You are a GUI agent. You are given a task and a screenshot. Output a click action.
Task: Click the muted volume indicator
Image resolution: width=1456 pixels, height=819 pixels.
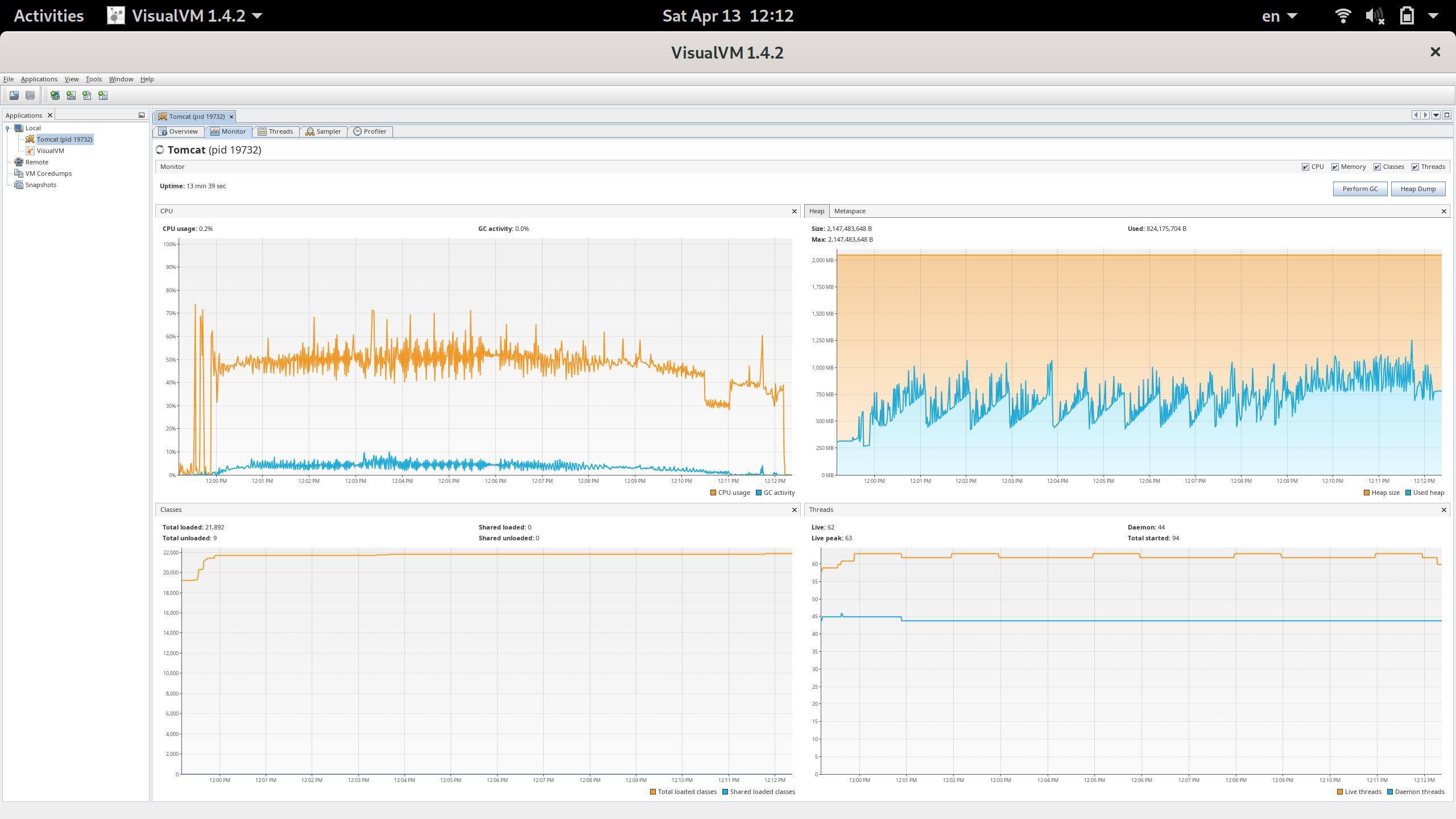coord(1375,15)
